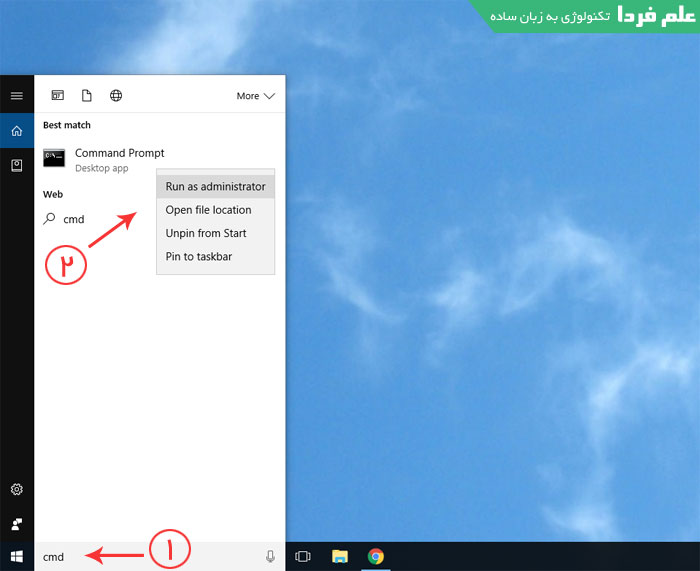
Task: Click the Windows Start button
Action: tap(16, 556)
